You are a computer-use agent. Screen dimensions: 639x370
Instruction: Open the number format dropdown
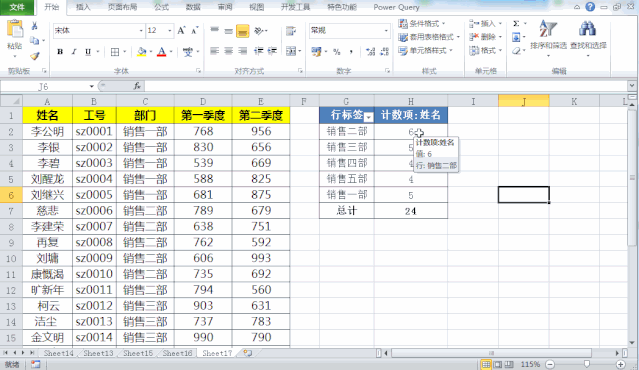point(386,31)
